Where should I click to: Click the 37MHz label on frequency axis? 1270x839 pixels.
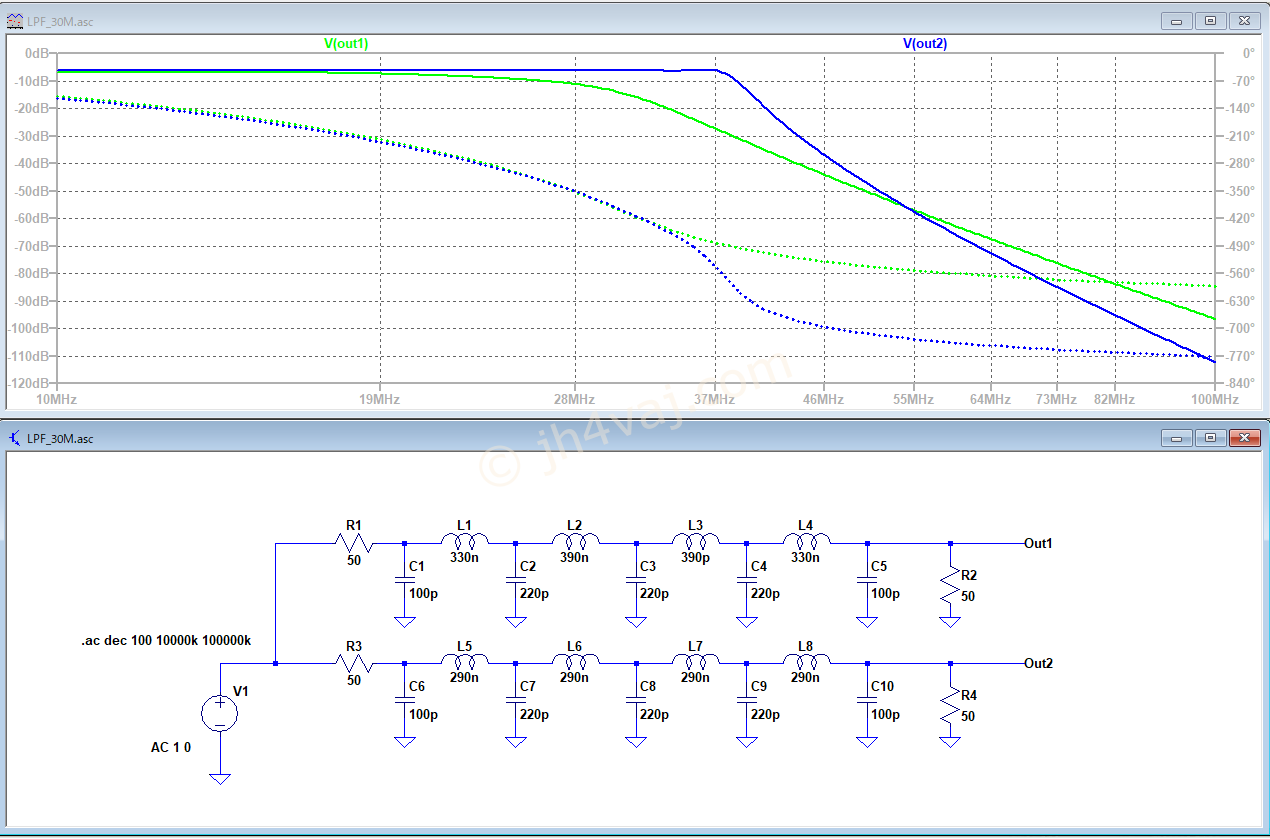pyautogui.click(x=715, y=399)
